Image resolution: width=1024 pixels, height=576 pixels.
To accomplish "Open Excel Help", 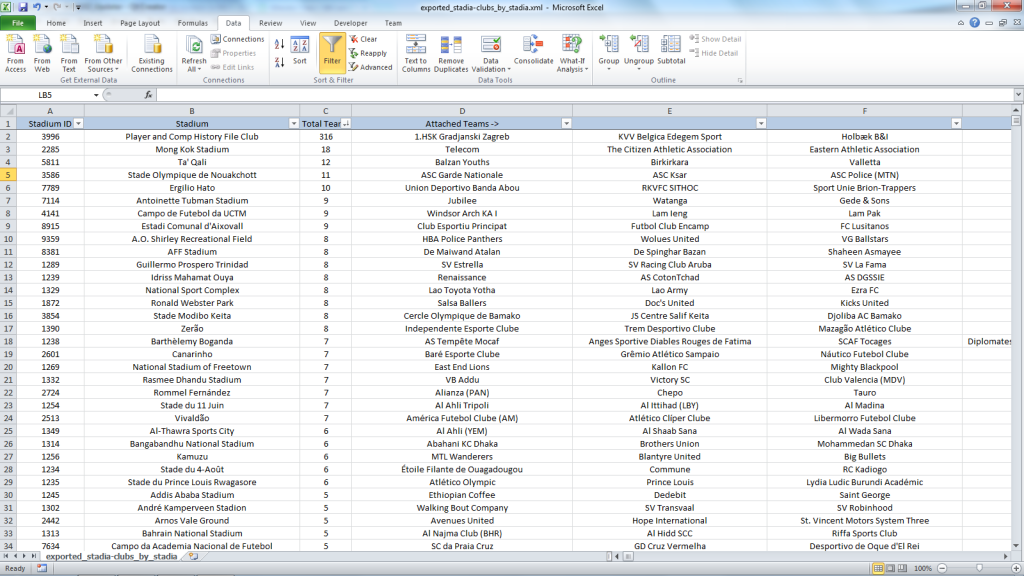I will [x=974, y=23].
